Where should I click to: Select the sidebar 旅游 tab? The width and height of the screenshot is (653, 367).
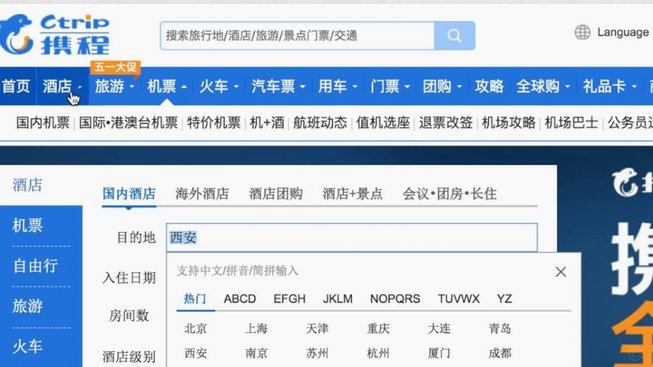(x=27, y=306)
